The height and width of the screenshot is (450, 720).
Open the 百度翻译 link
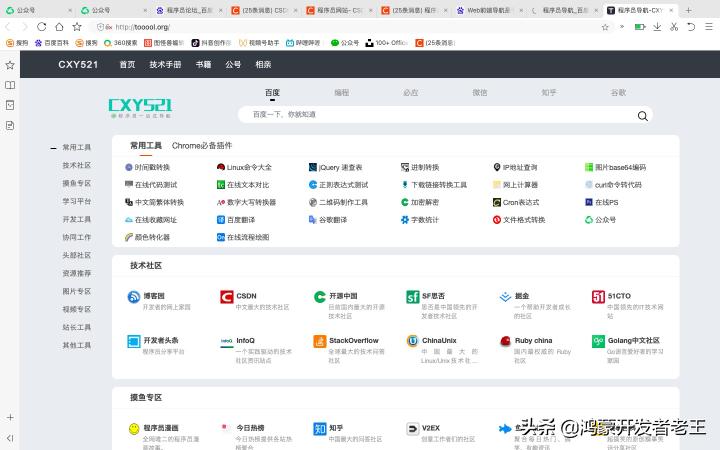click(x=236, y=220)
